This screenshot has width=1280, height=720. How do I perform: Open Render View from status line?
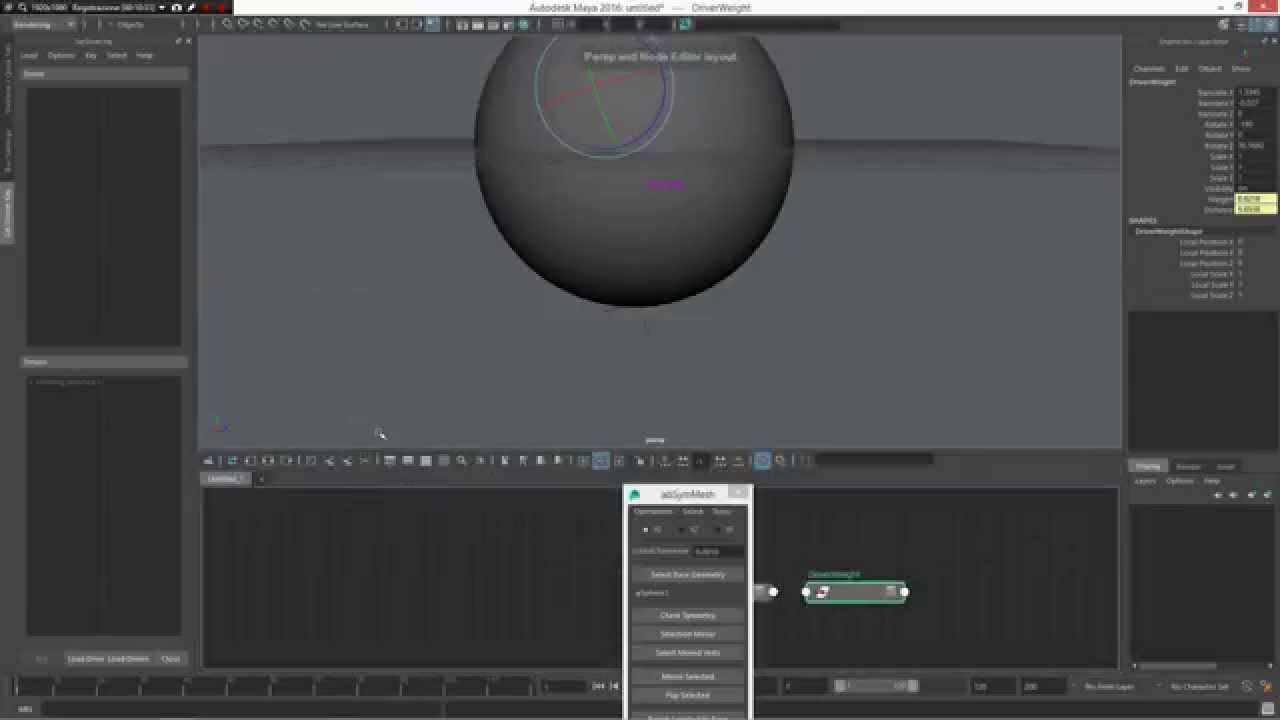(x=462, y=24)
